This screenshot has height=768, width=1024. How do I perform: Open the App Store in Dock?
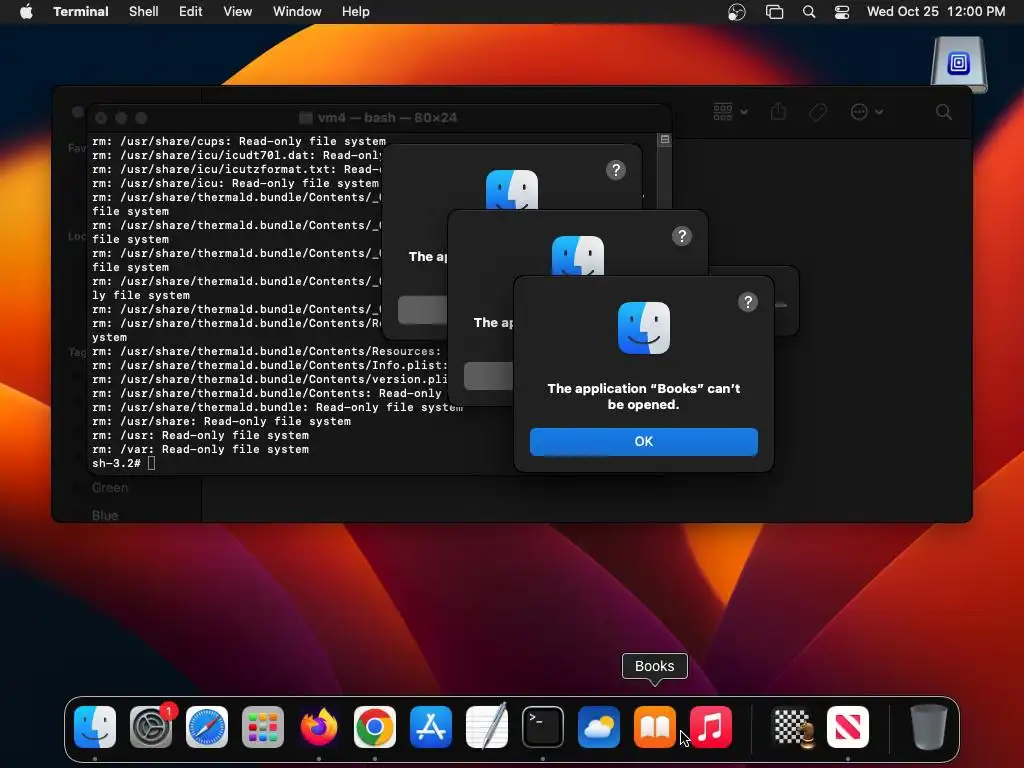click(431, 727)
